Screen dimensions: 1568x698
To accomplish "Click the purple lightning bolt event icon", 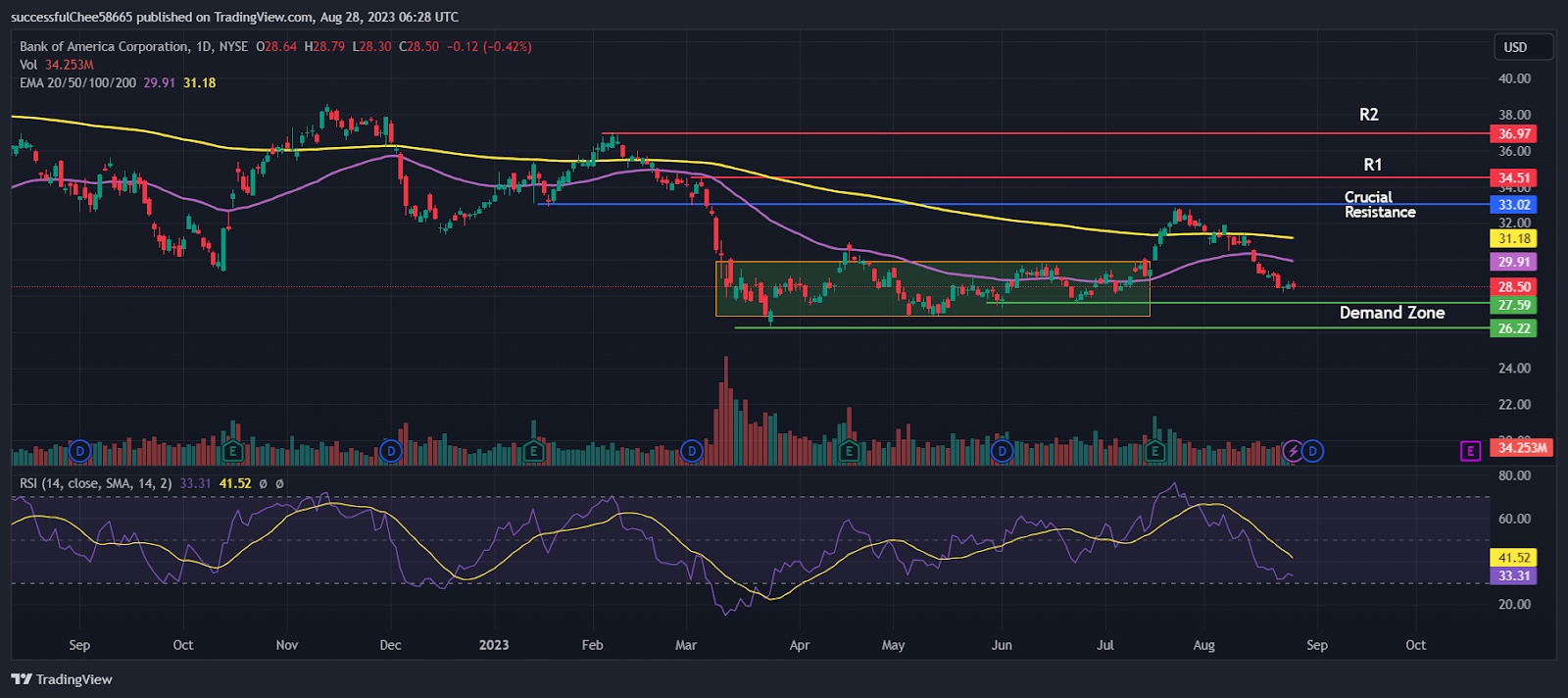I will (1293, 451).
